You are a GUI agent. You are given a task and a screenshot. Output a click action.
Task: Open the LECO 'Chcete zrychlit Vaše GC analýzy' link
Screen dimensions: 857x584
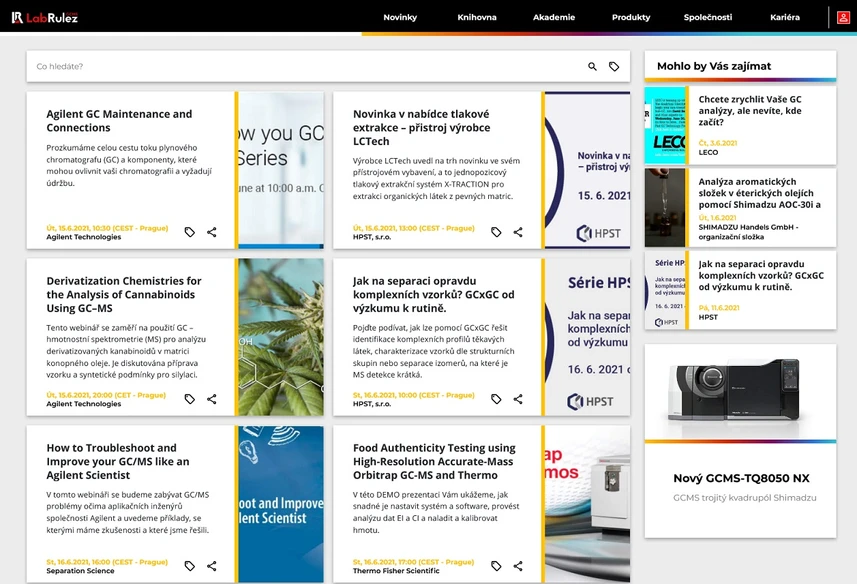750,112
